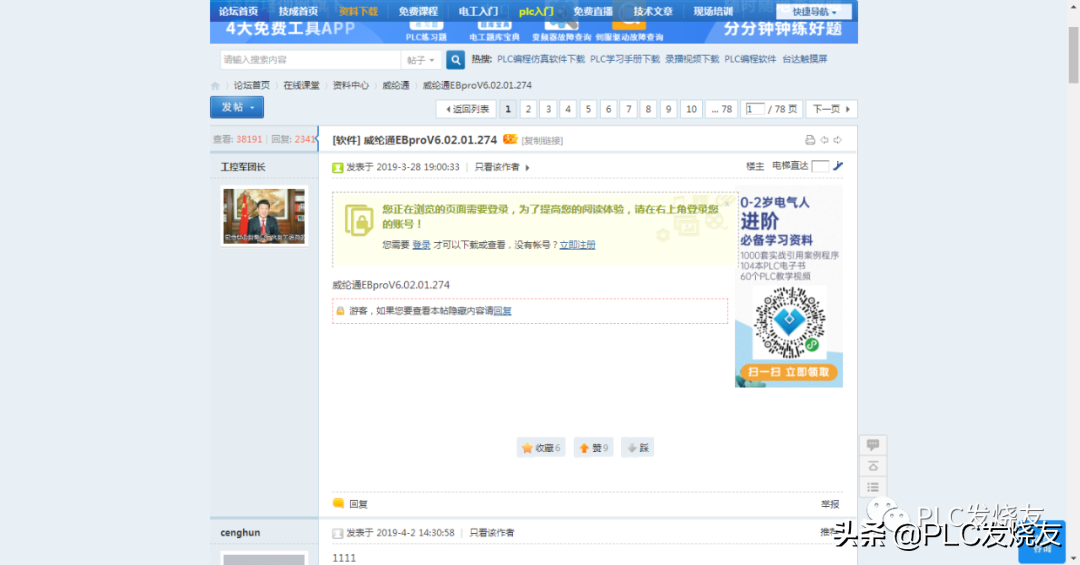Click the home icon in breadcrumb

coord(215,86)
